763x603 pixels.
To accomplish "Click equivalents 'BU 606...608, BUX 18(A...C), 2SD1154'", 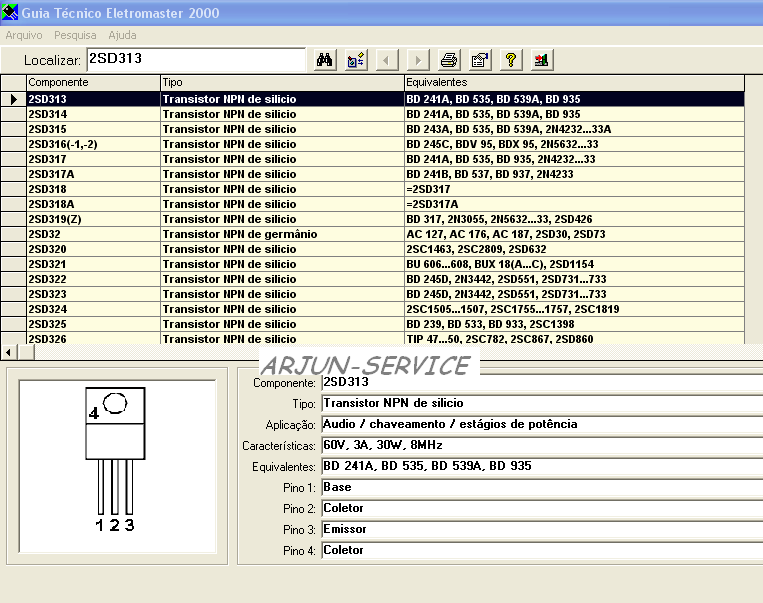I will tap(574, 264).
